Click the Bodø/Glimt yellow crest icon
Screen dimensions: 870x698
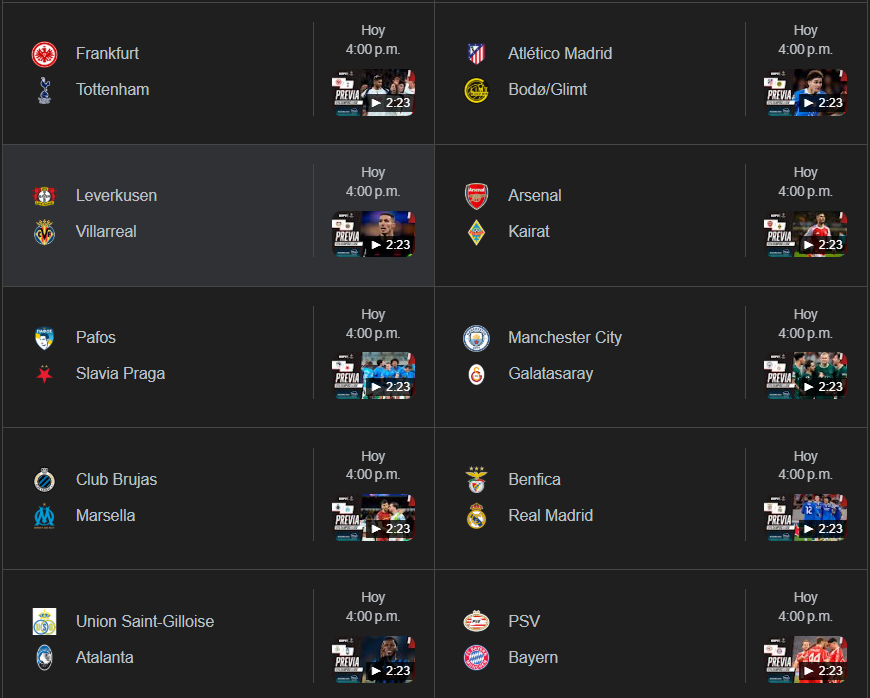[x=476, y=90]
